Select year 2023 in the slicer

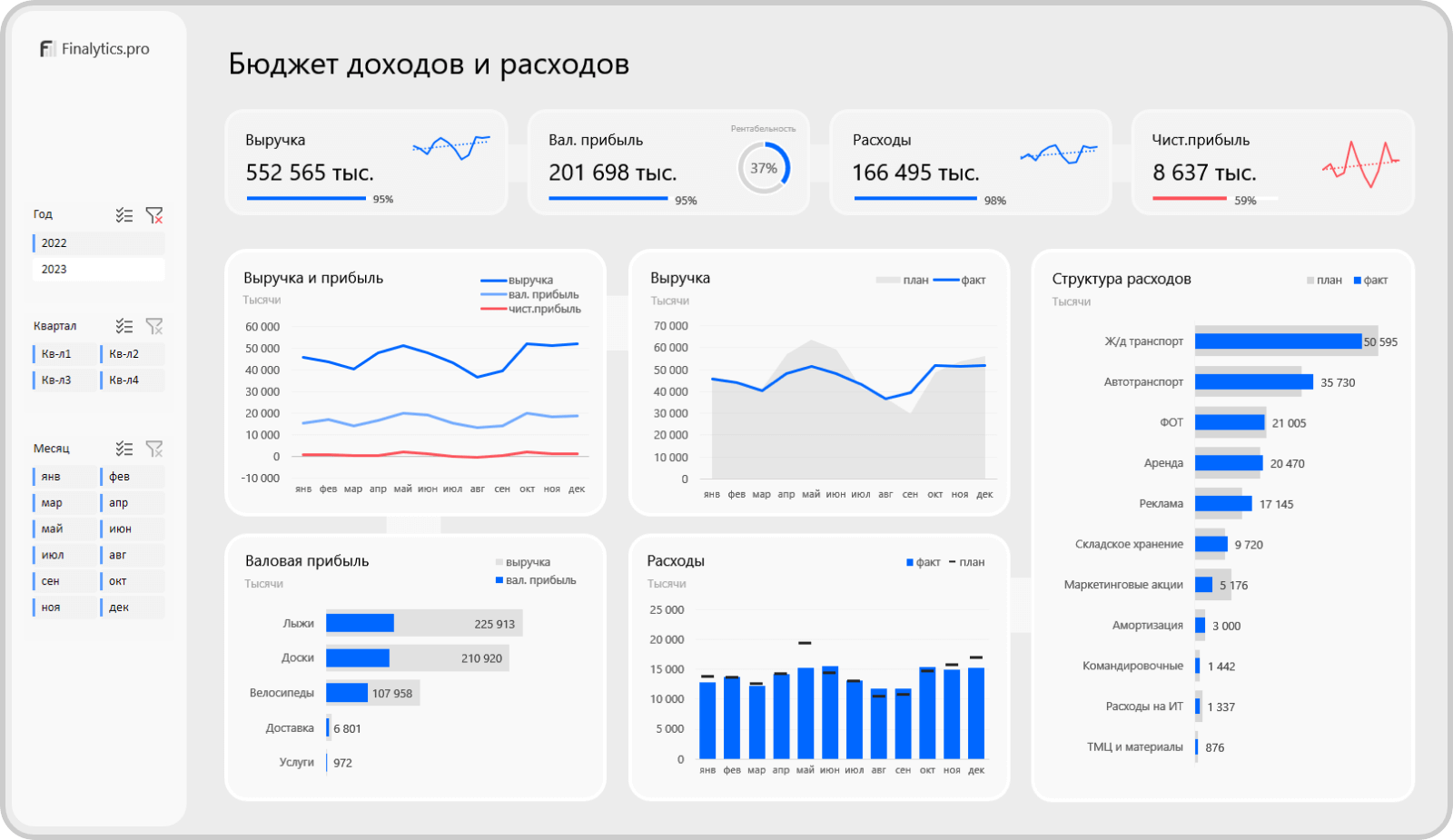point(99,270)
